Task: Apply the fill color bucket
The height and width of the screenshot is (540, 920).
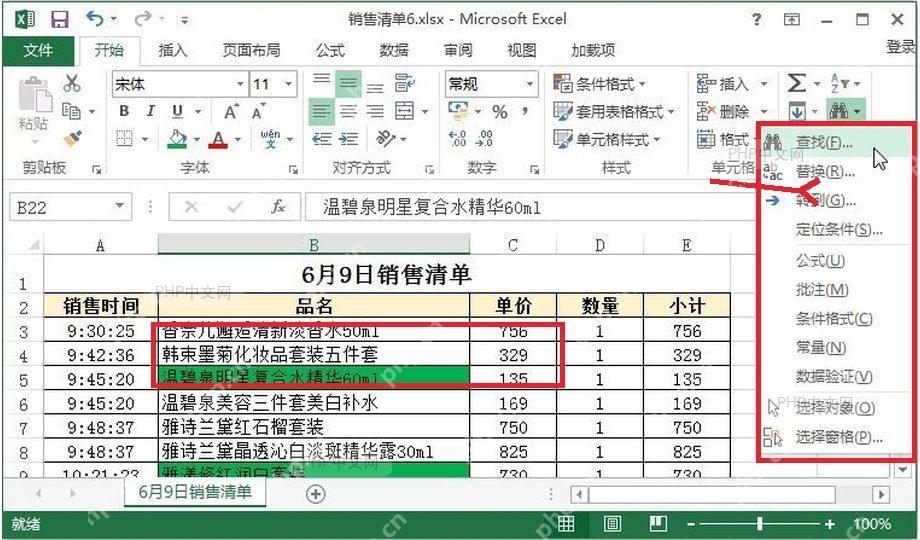Action: pos(177,139)
